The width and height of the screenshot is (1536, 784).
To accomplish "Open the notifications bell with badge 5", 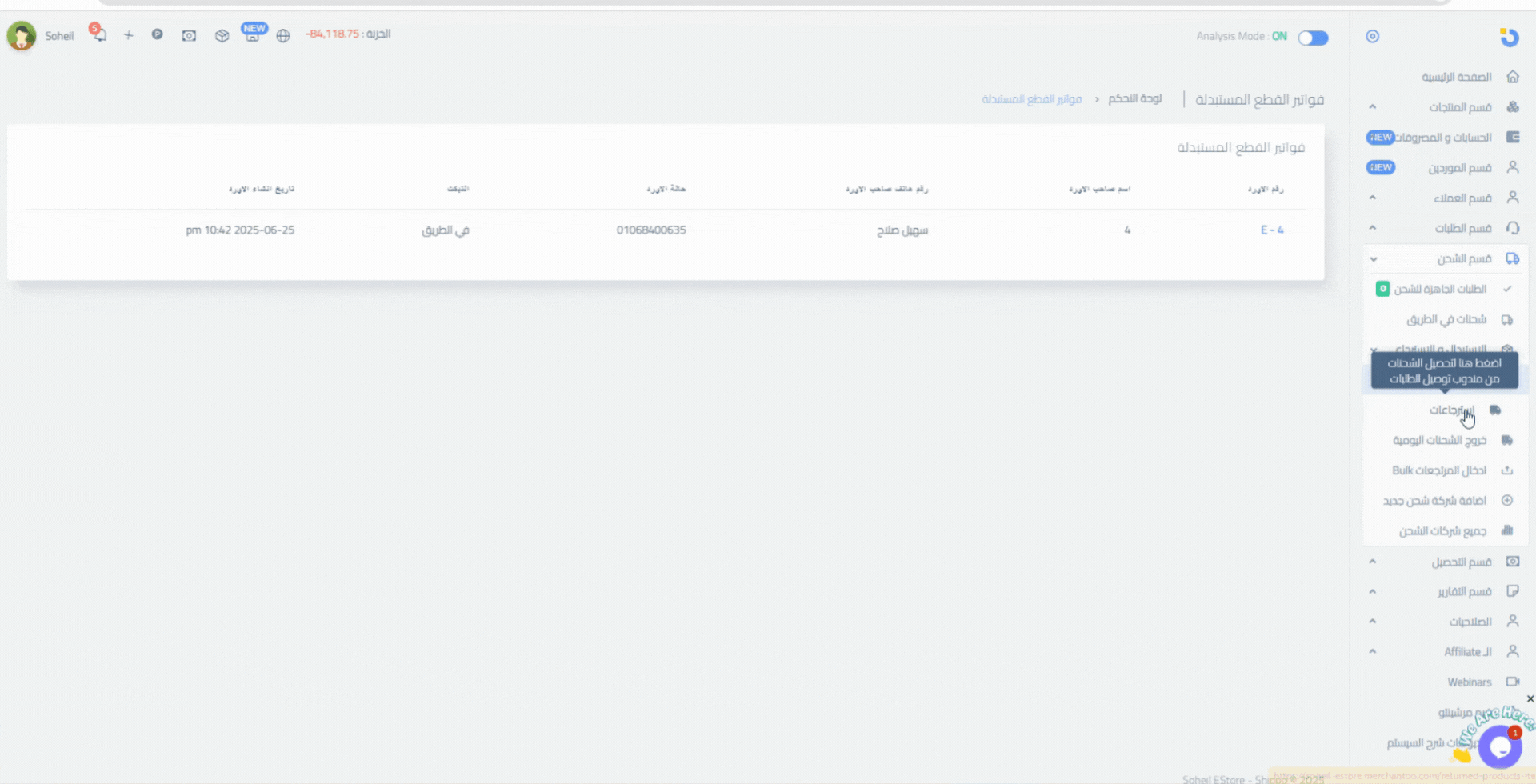I will [99, 35].
